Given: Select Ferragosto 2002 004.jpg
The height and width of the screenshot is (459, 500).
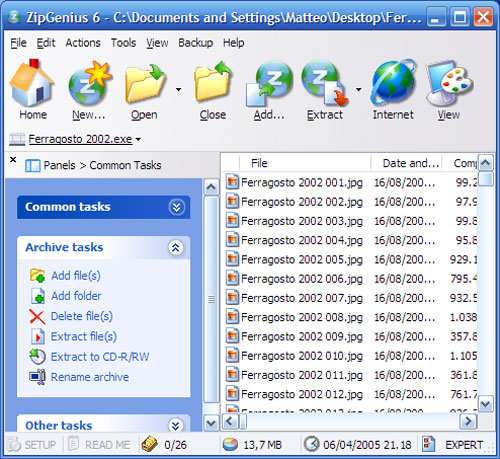Looking at the screenshot, I should point(302,240).
